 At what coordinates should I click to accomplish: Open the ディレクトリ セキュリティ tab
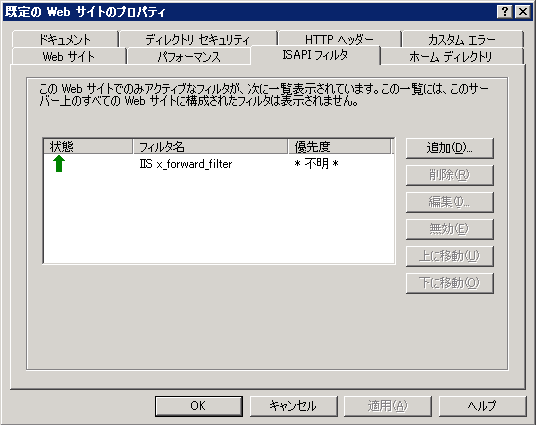[198, 40]
